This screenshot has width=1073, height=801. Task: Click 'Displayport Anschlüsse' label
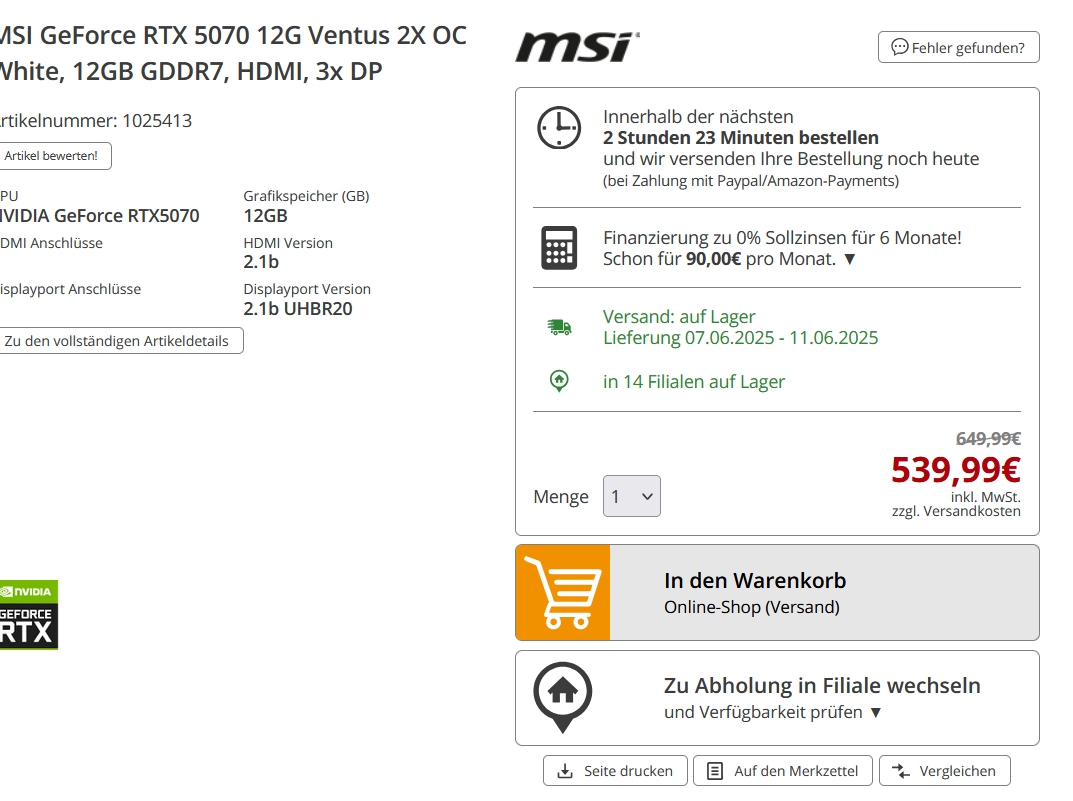[x=70, y=289]
